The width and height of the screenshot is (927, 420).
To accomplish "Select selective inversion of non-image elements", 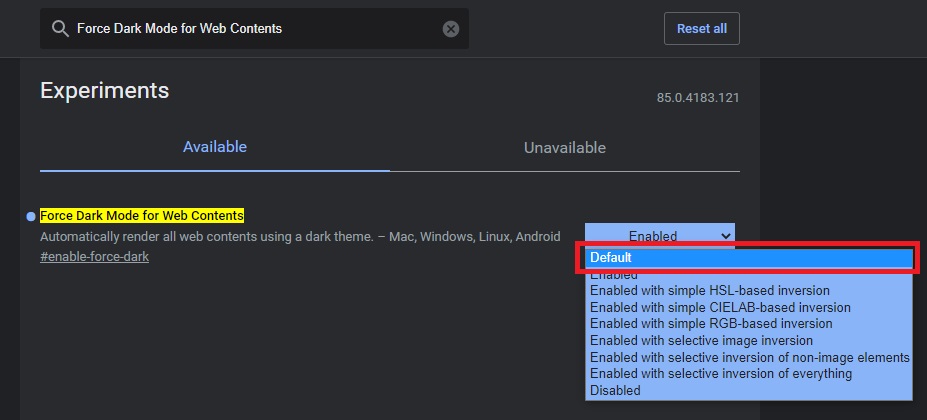I will pyautogui.click(x=749, y=357).
